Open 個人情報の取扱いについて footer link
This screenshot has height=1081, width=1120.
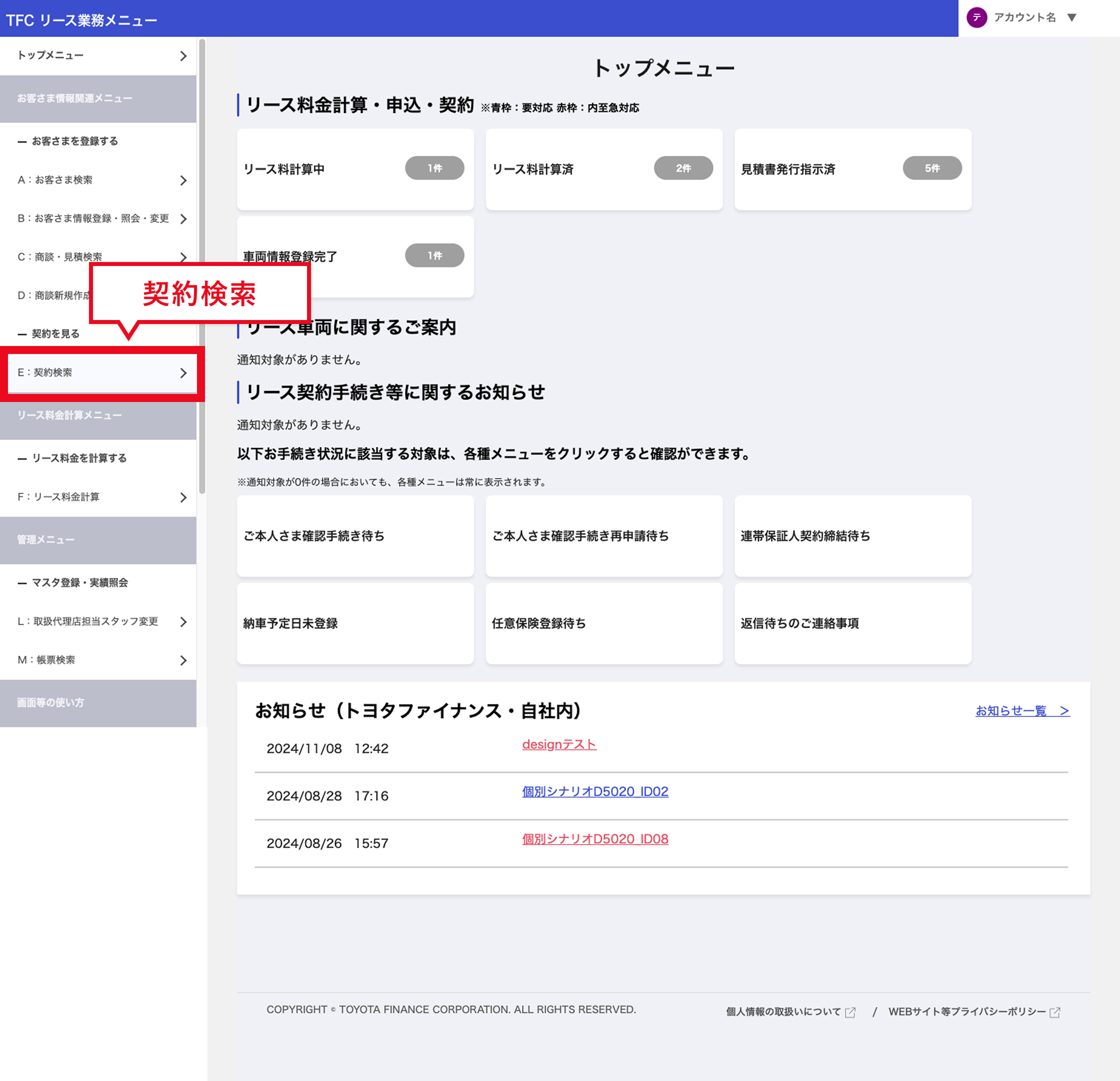[x=790, y=1012]
